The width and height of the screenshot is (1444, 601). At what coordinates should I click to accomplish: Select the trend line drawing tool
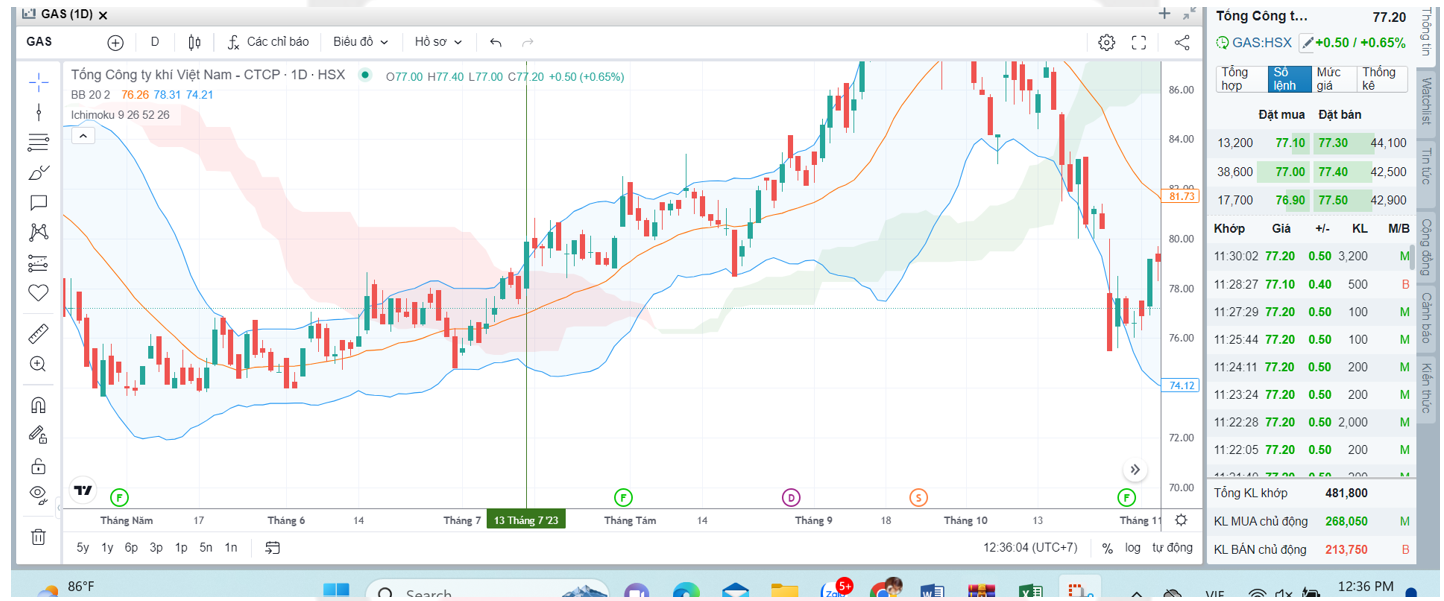click(x=38, y=112)
